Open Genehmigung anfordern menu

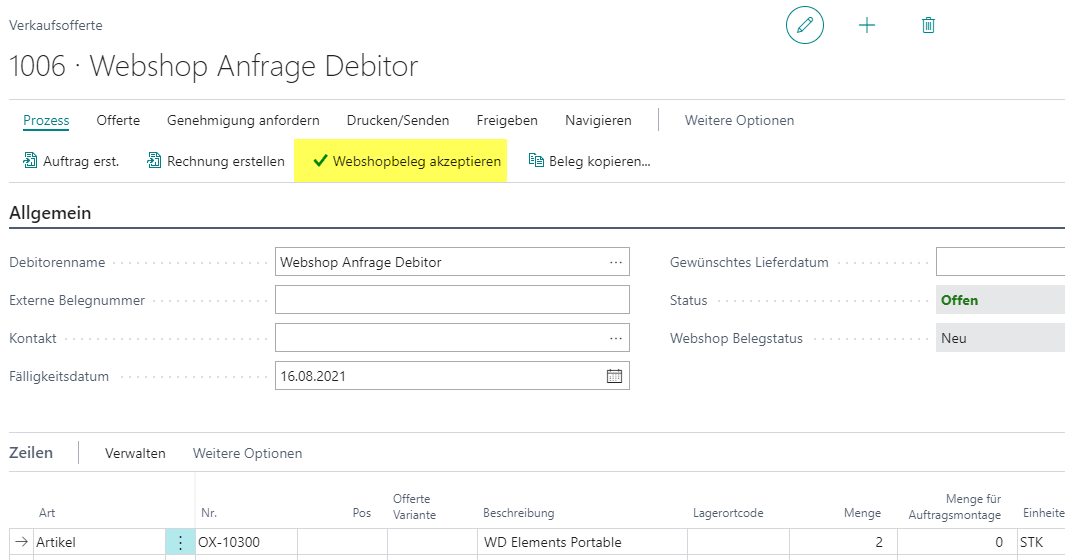coord(243,120)
